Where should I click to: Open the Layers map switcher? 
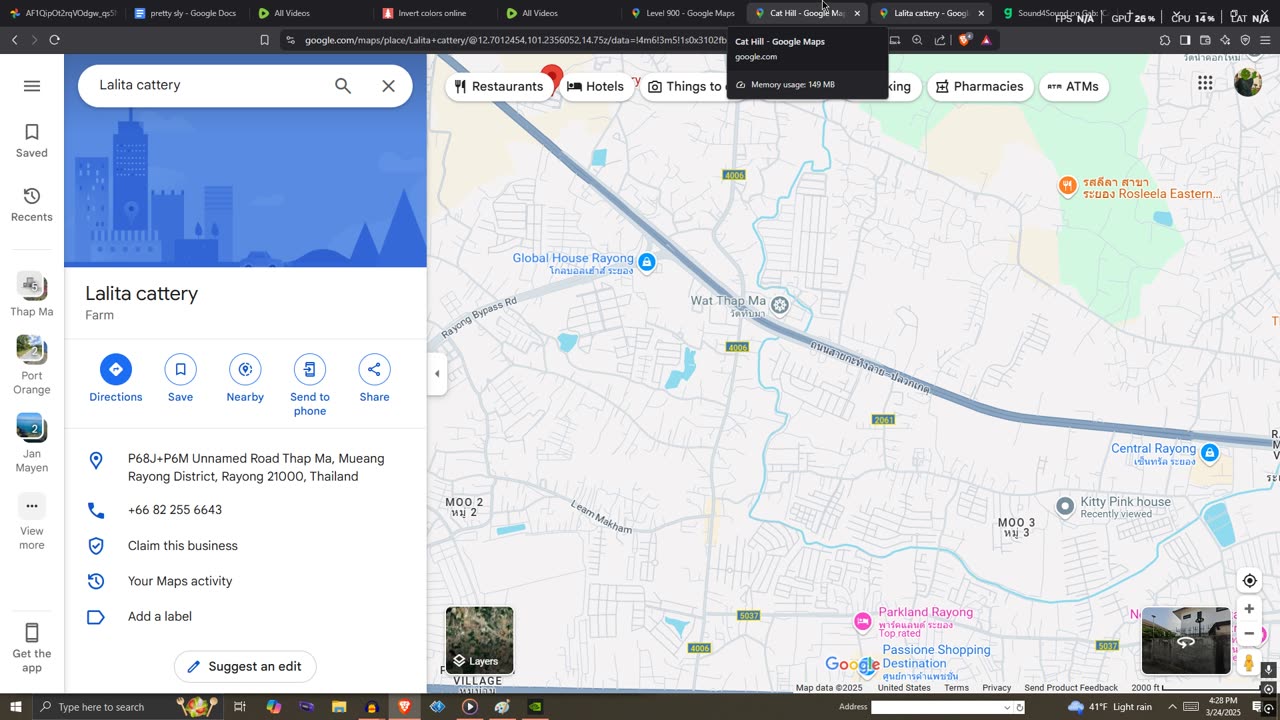click(480, 640)
